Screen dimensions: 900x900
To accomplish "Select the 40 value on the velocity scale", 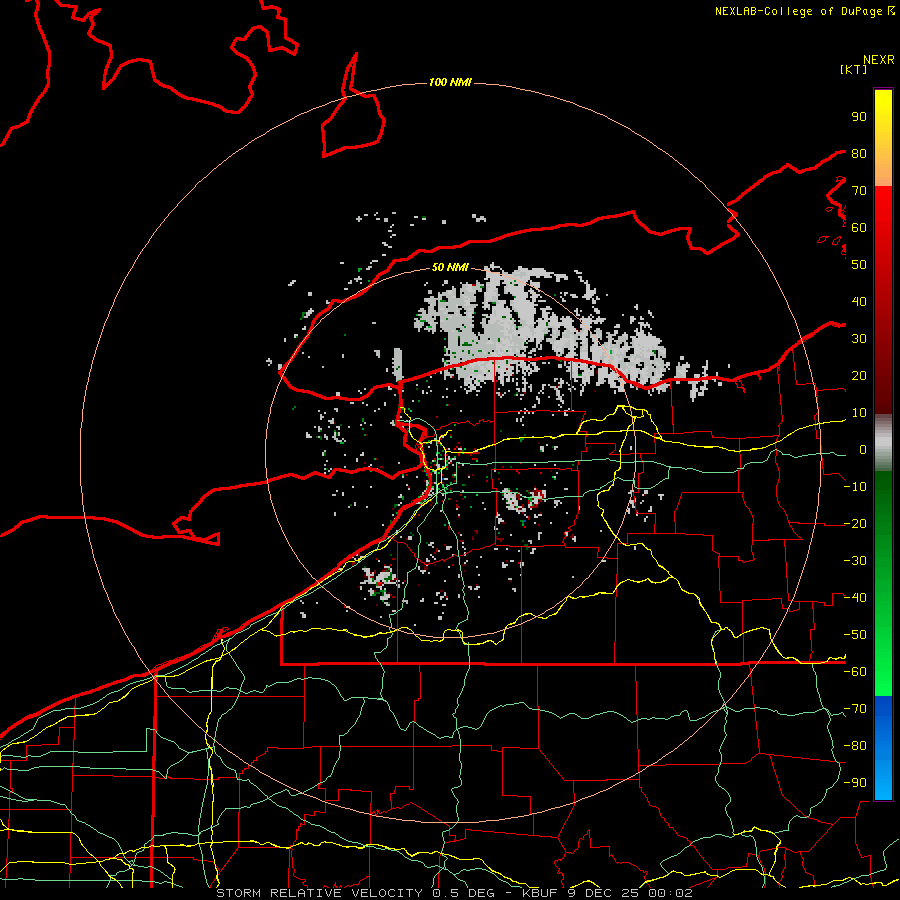I will (x=859, y=302).
